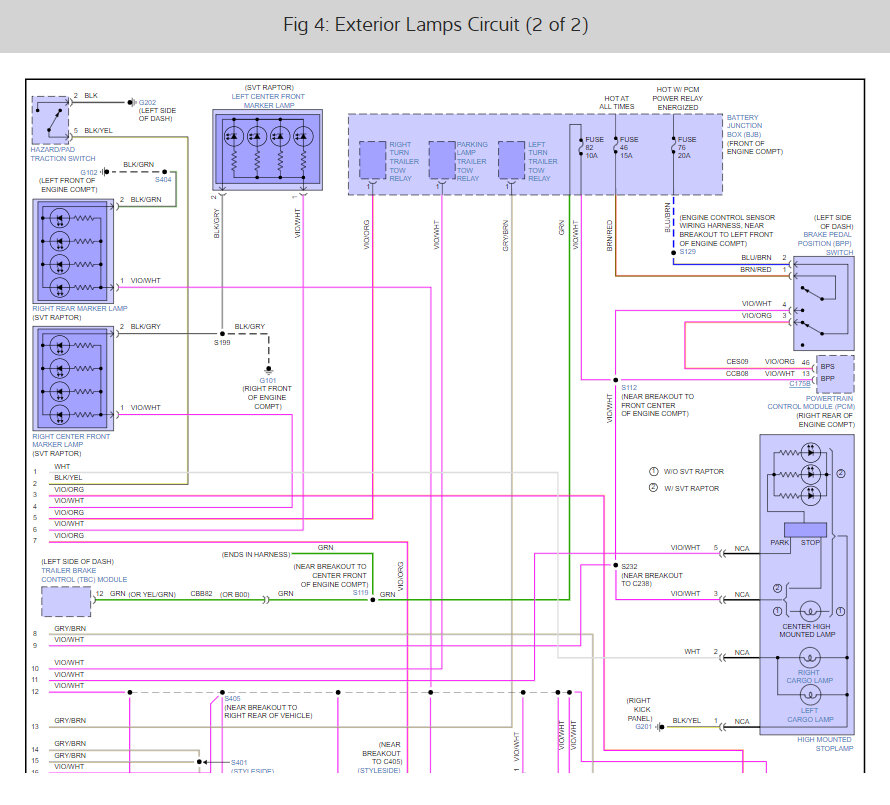Click the Fuse 82 10A symbol
Viewport: 890px width, 805px height.
coord(581,148)
